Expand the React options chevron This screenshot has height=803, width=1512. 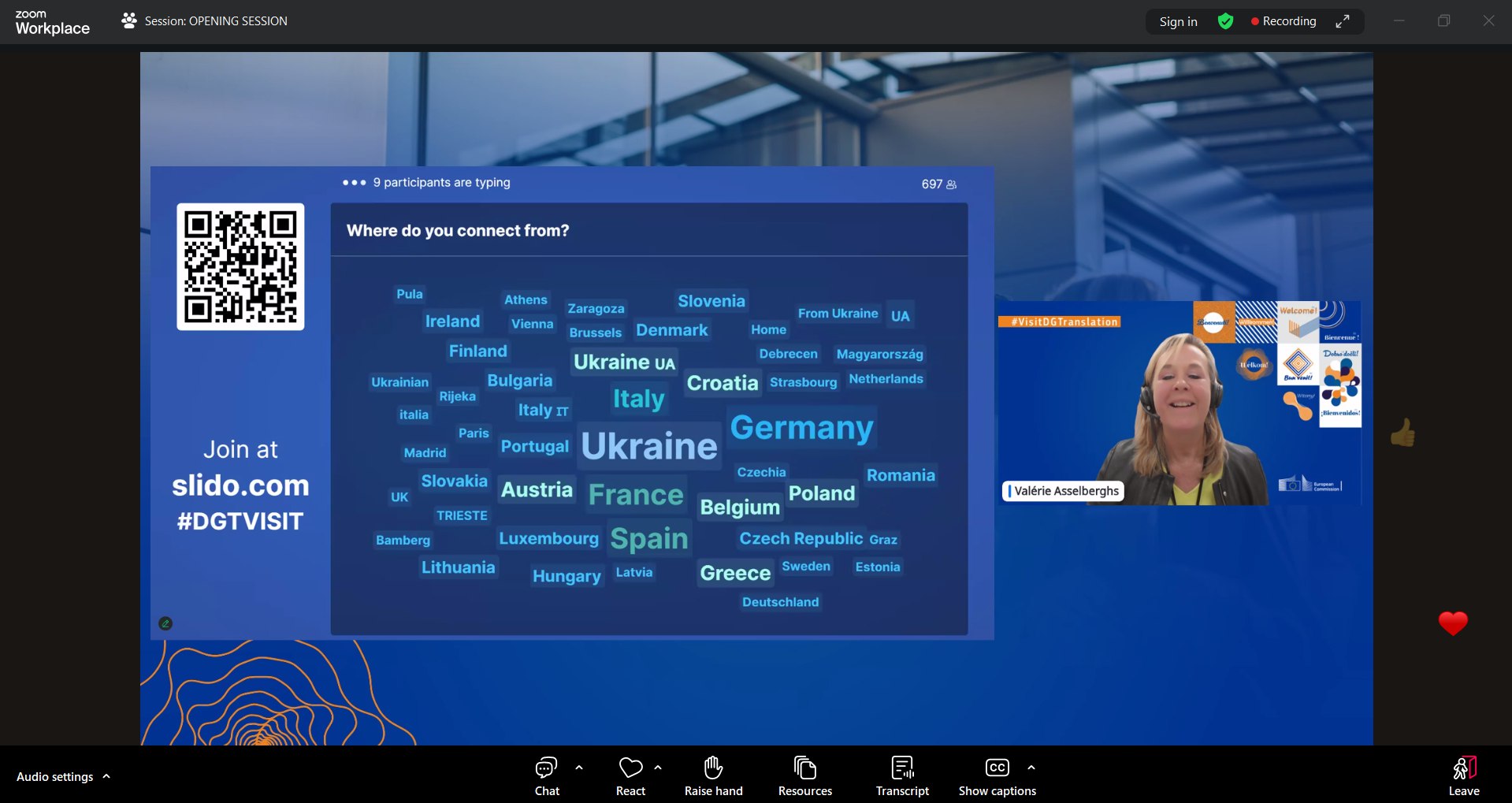click(x=658, y=767)
